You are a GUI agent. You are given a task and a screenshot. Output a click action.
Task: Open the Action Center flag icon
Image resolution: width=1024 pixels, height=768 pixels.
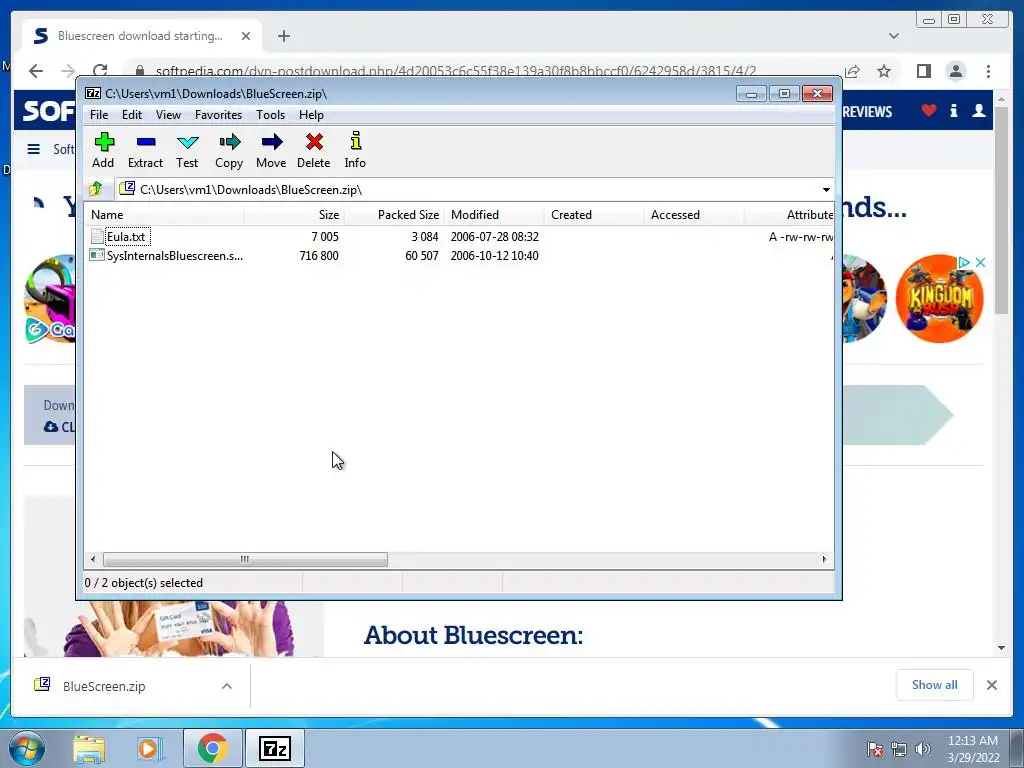click(874, 749)
